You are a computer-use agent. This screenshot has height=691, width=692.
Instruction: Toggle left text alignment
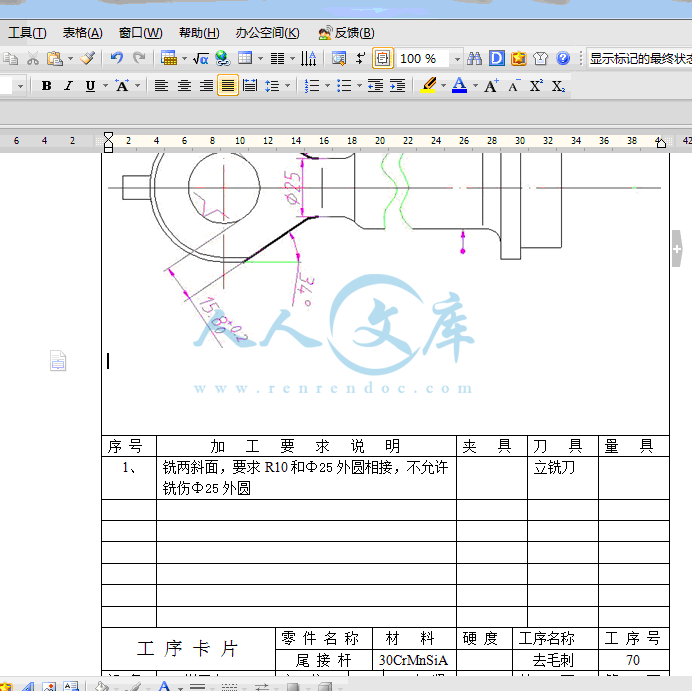coord(161,86)
